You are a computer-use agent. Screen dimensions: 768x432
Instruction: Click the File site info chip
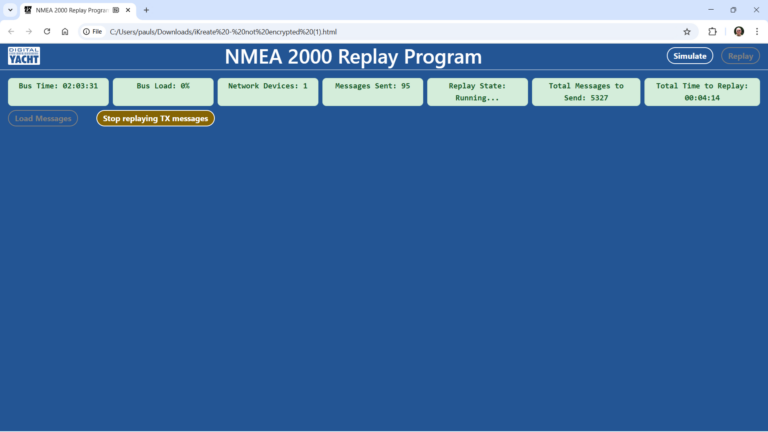click(x=92, y=31)
